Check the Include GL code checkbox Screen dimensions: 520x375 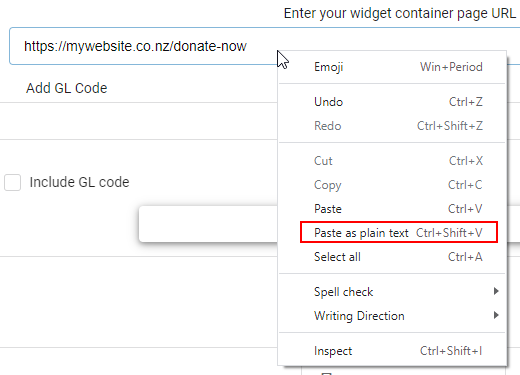pos(12,182)
